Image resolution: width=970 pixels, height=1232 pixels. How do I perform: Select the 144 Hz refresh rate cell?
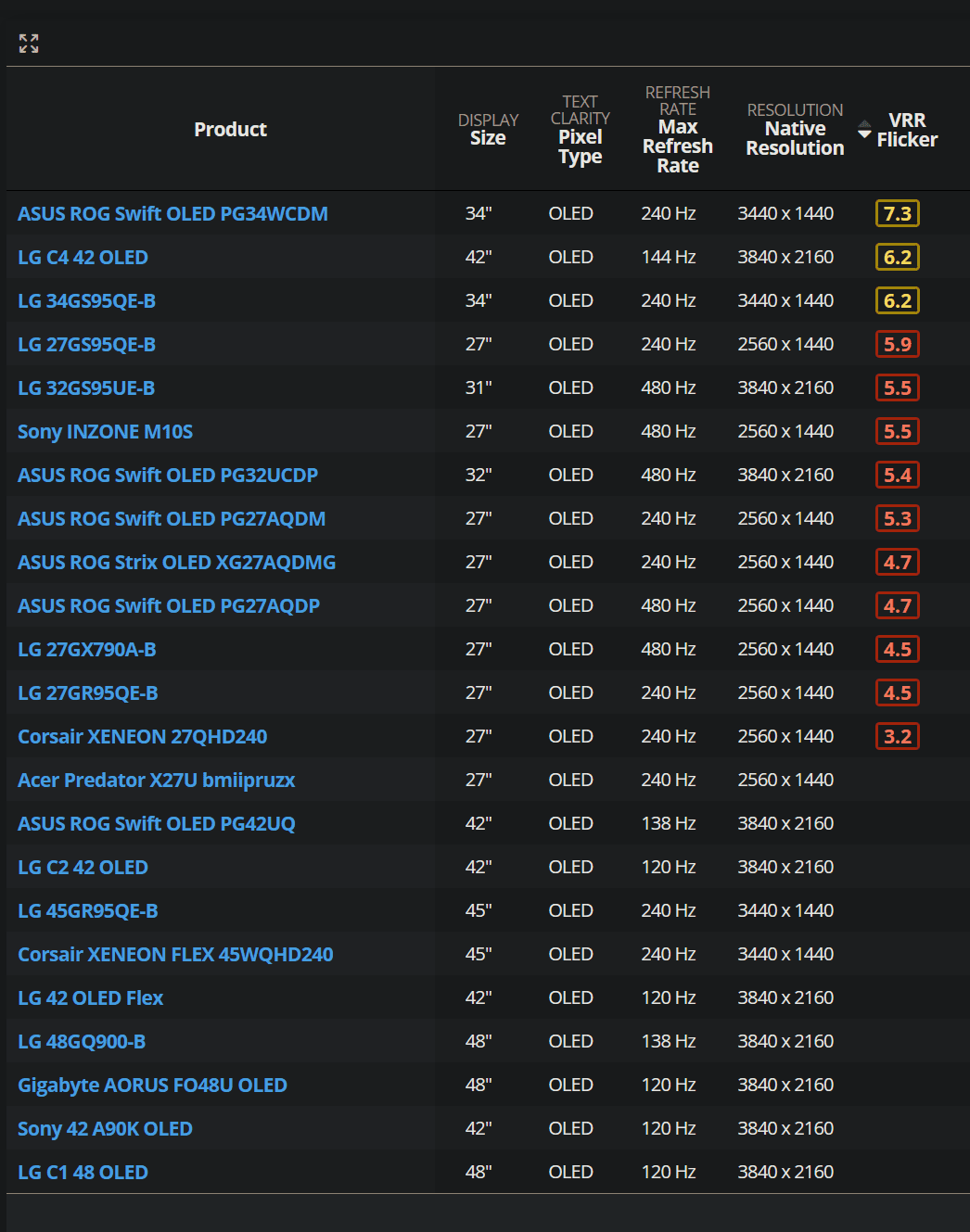(669, 258)
